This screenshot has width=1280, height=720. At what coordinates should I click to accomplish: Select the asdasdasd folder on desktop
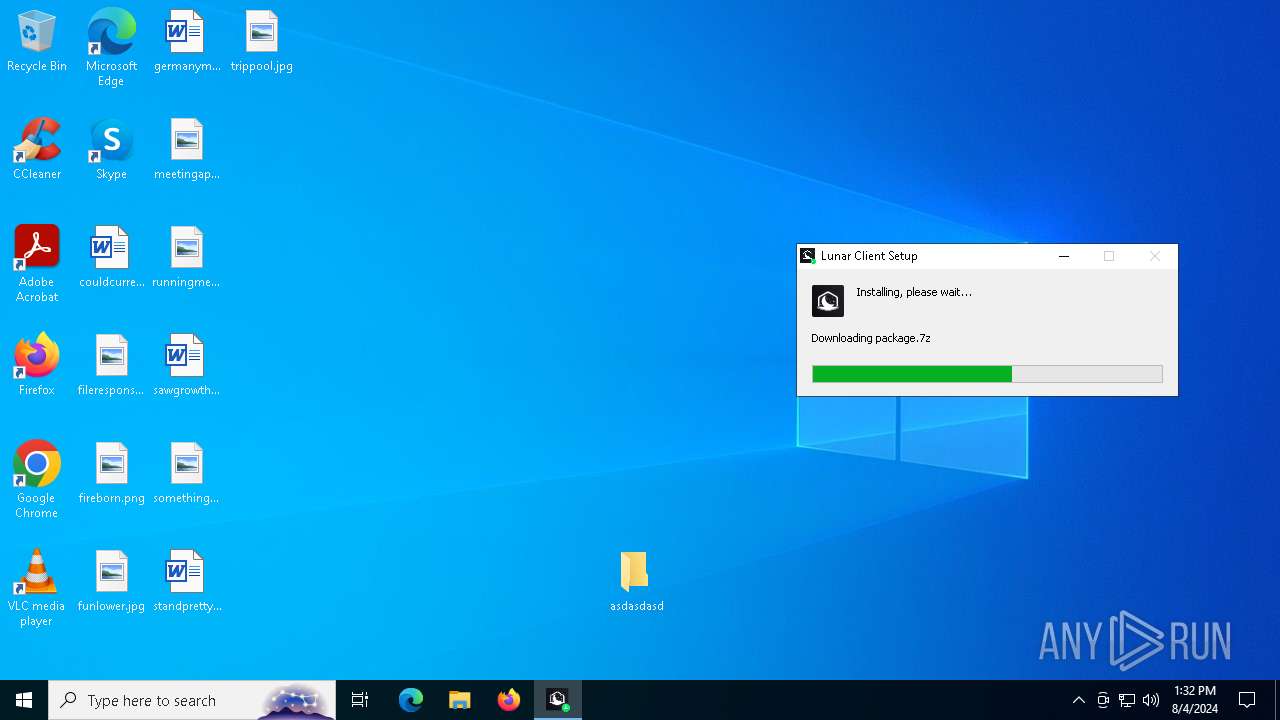[x=636, y=582]
